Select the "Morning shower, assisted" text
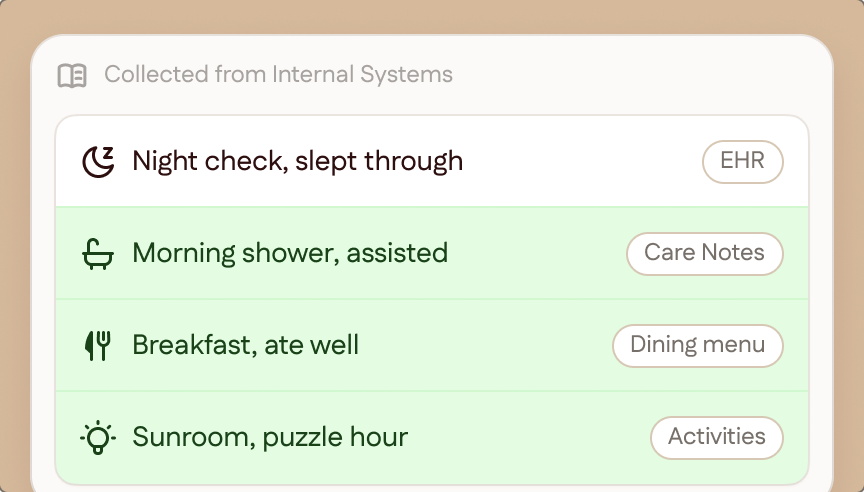Screen dimensions: 864x492 coord(290,253)
